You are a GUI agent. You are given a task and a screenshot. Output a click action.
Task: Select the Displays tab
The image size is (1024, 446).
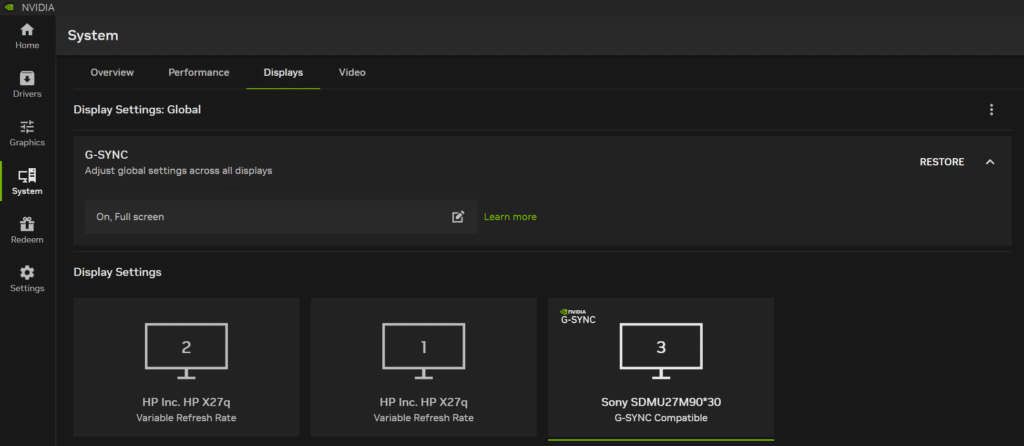coord(283,72)
